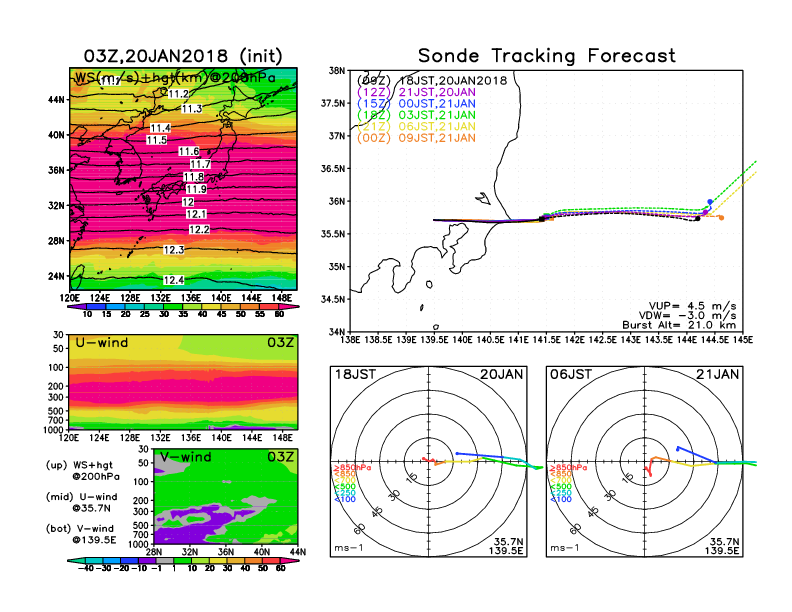Click the "145E" longitude tick on the tracking map

(x=742, y=339)
